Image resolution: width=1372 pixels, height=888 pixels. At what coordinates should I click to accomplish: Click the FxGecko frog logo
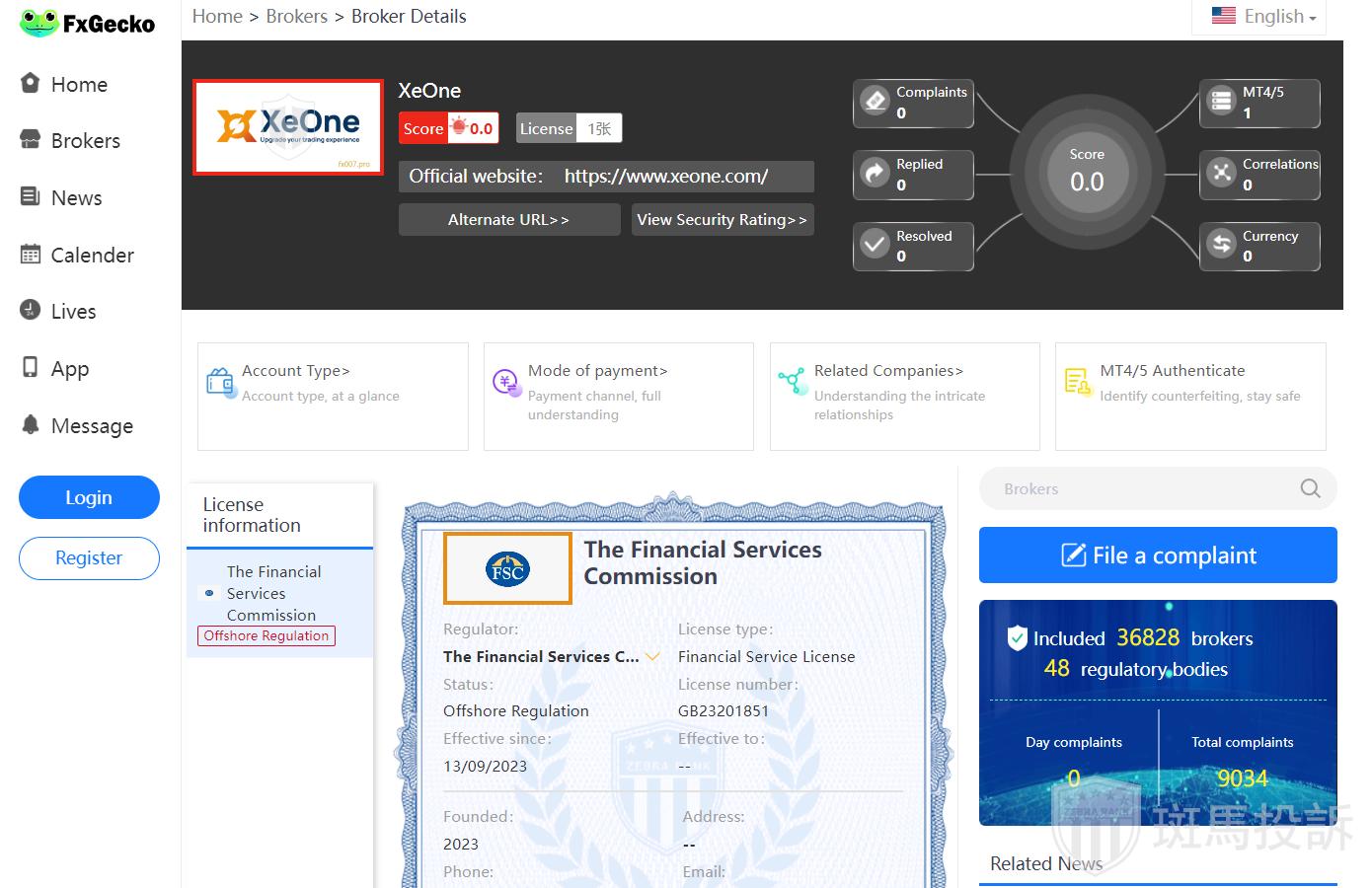[x=39, y=23]
